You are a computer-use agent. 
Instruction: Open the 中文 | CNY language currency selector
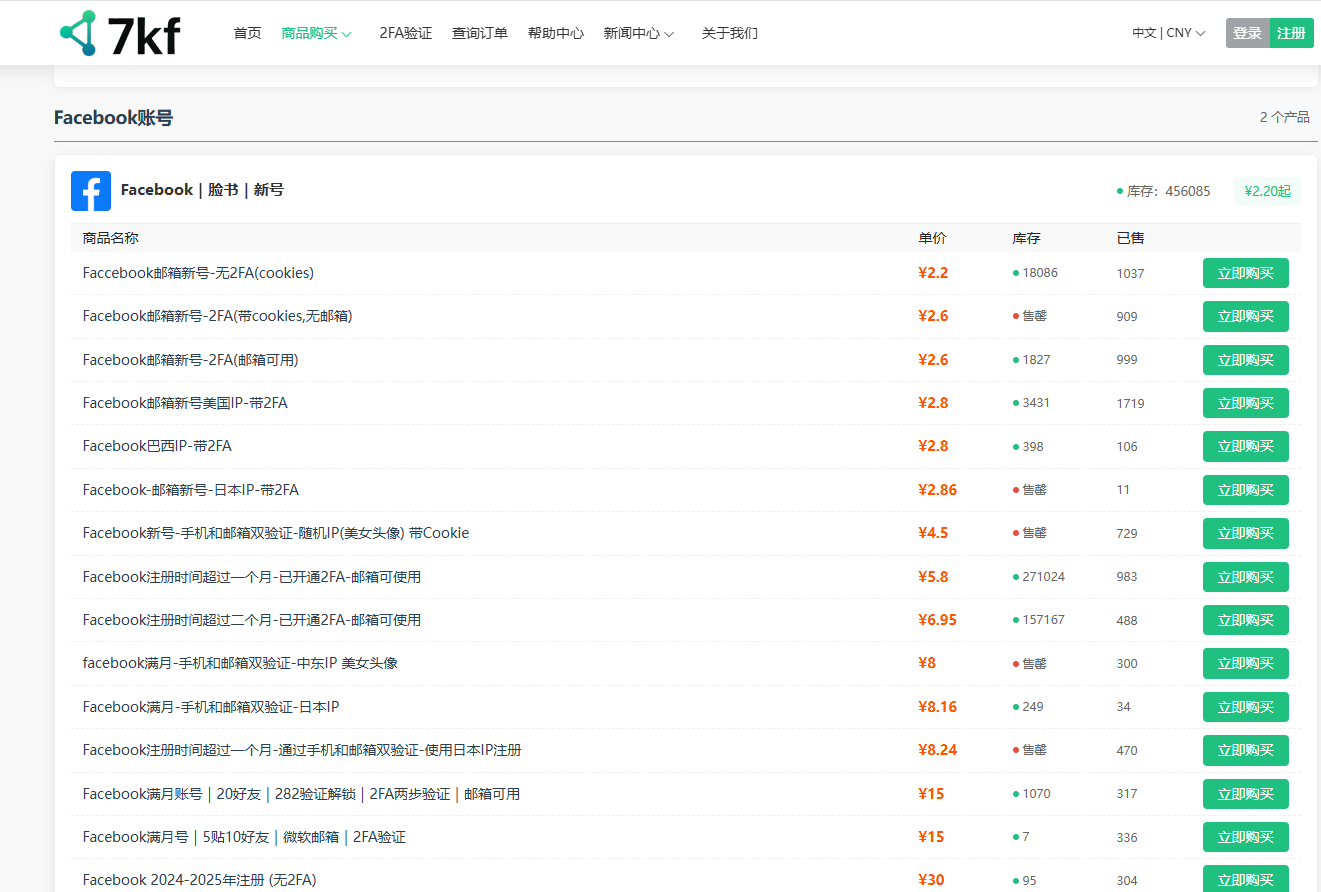point(1168,33)
